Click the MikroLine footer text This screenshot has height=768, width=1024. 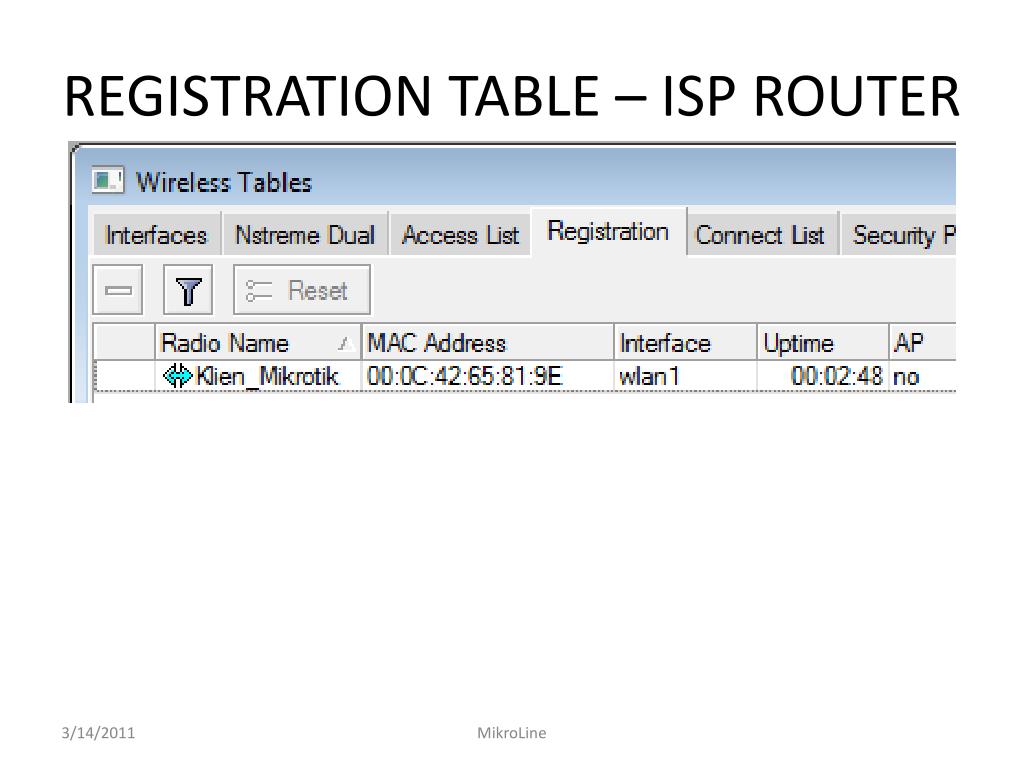coord(511,733)
